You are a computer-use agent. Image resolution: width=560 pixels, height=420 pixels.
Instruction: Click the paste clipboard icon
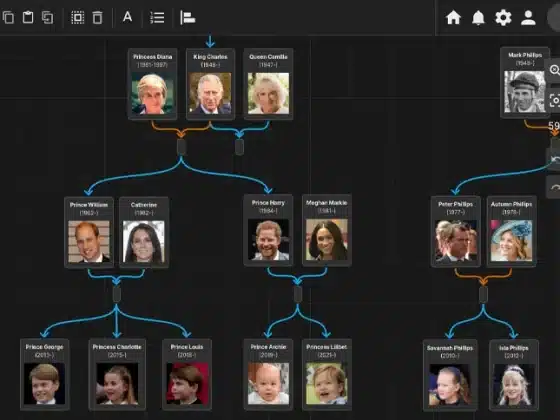click(x=28, y=17)
